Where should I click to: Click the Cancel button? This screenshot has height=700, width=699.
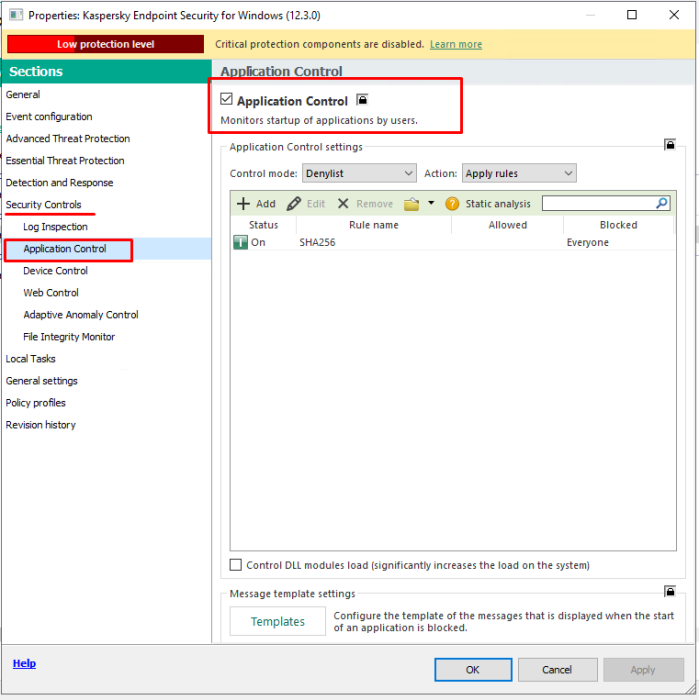[558, 670]
